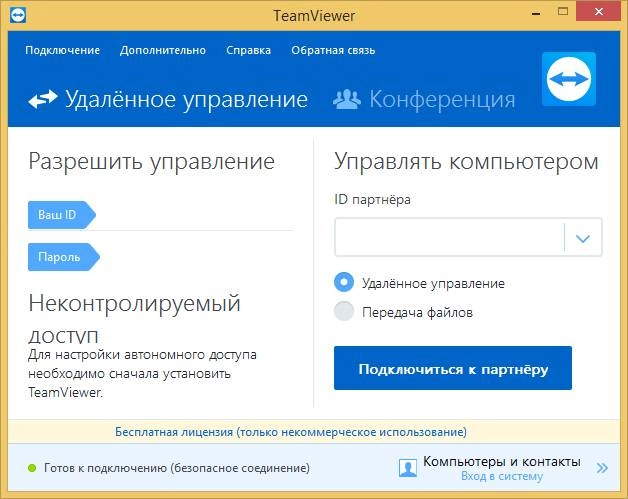Click the Вход в систему link
The image size is (628, 499).
[502, 476]
